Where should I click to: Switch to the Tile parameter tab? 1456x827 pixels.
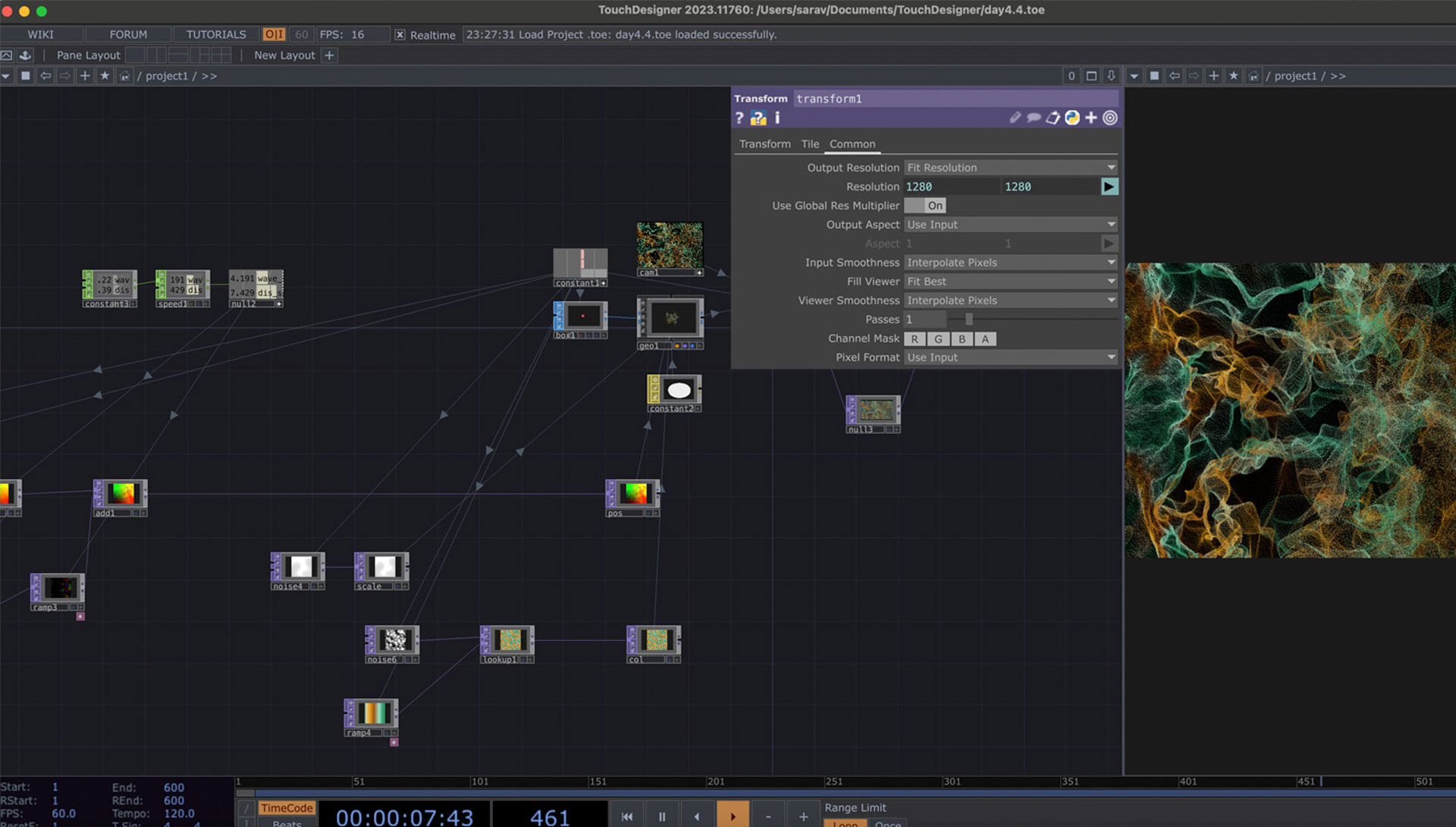tap(810, 144)
